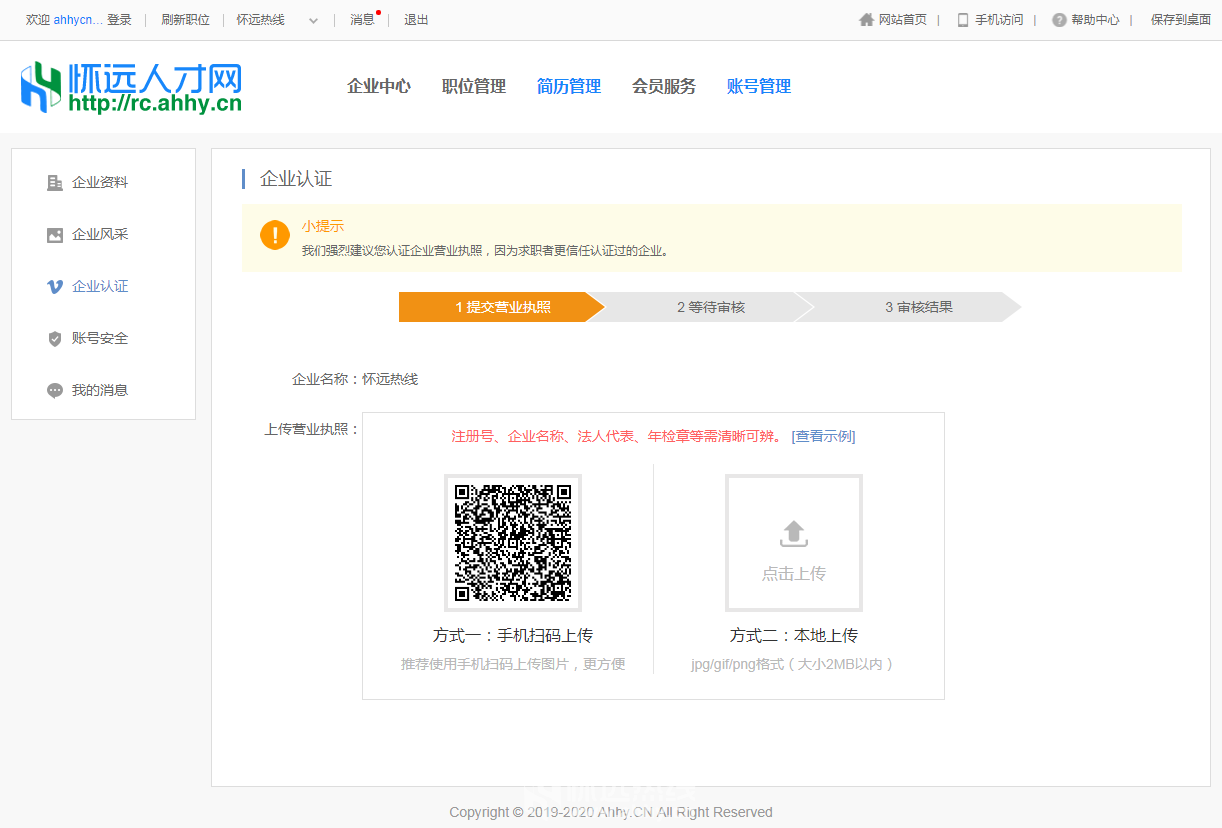The width and height of the screenshot is (1222, 828).
Task: Click the shield icon for 账号安全
Action: 55,339
